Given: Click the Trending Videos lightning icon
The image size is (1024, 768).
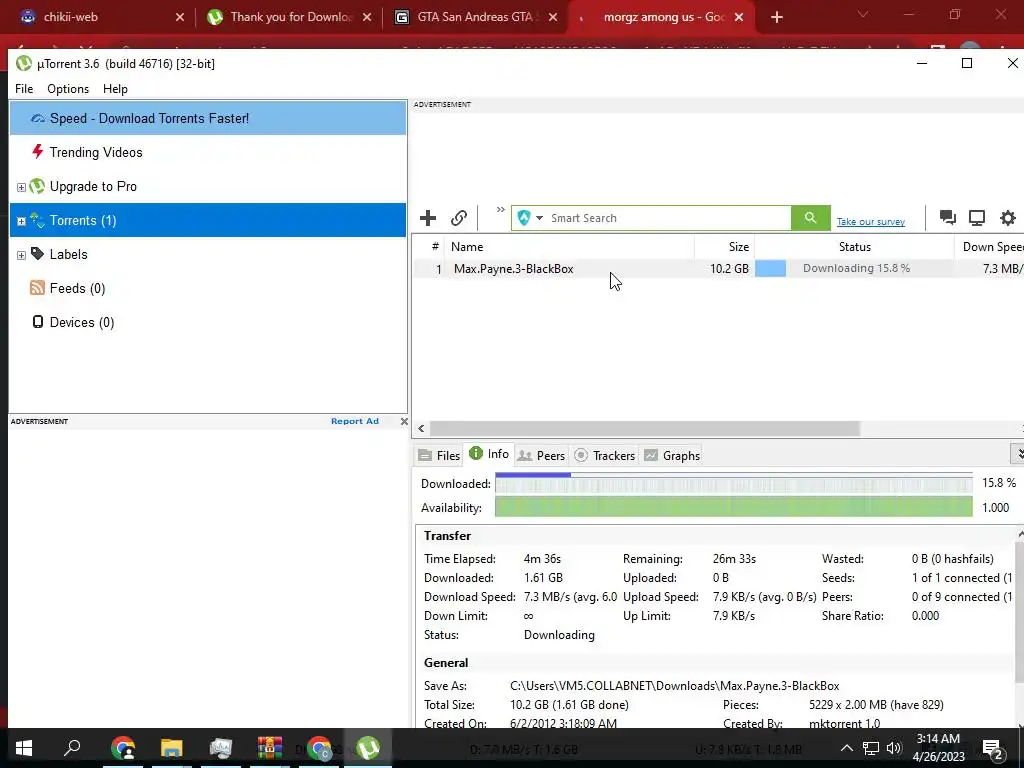Looking at the screenshot, I should point(37,152).
